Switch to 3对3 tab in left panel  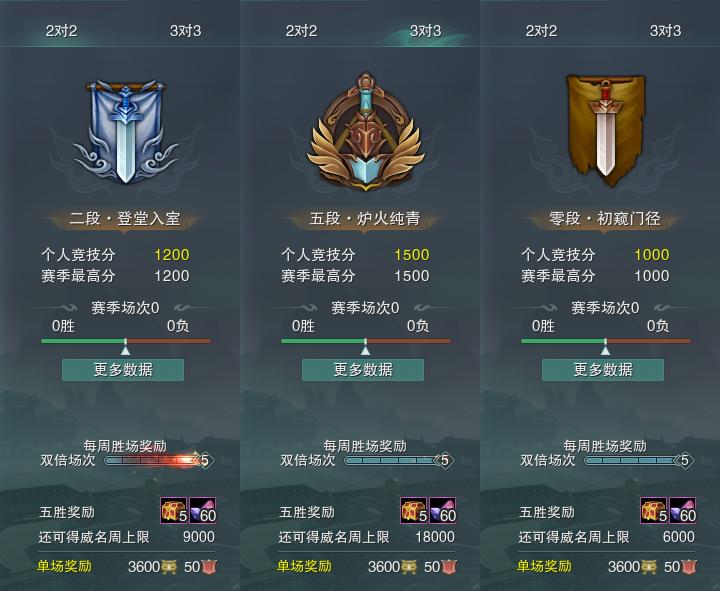[186, 31]
